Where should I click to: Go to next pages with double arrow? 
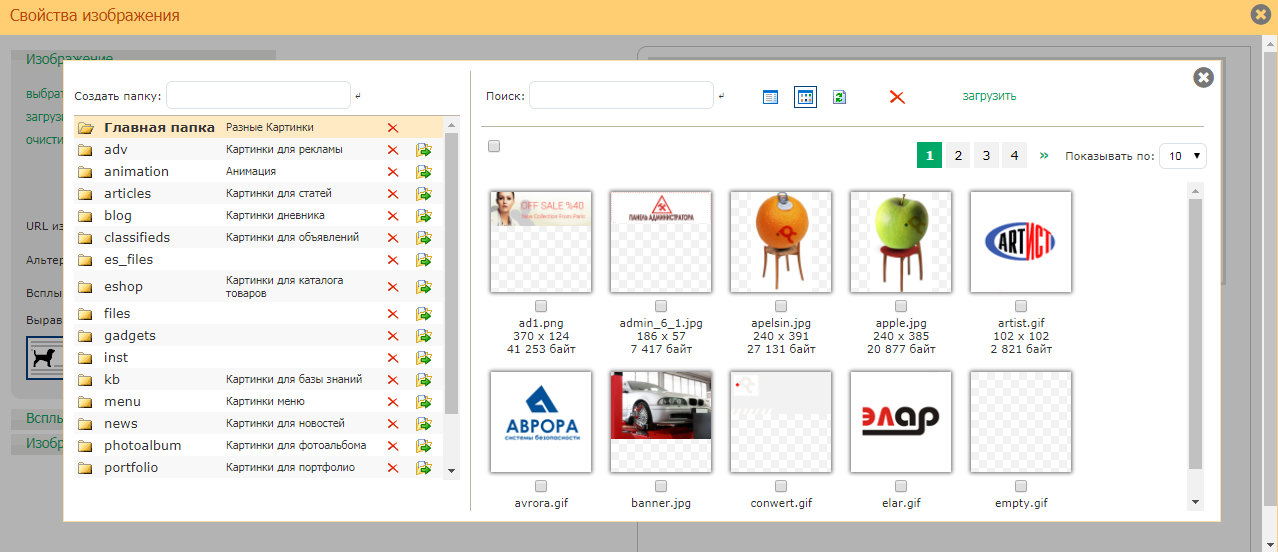1044,156
